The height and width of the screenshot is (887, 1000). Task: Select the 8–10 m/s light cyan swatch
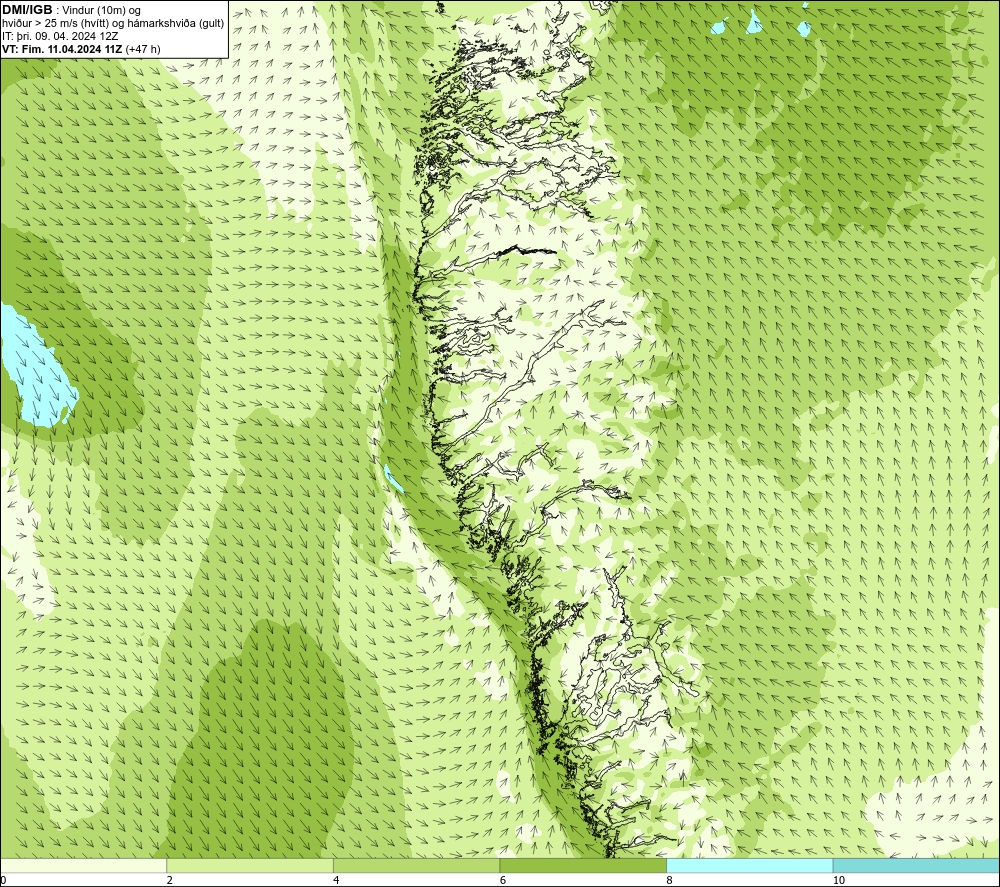pyautogui.click(x=749, y=865)
